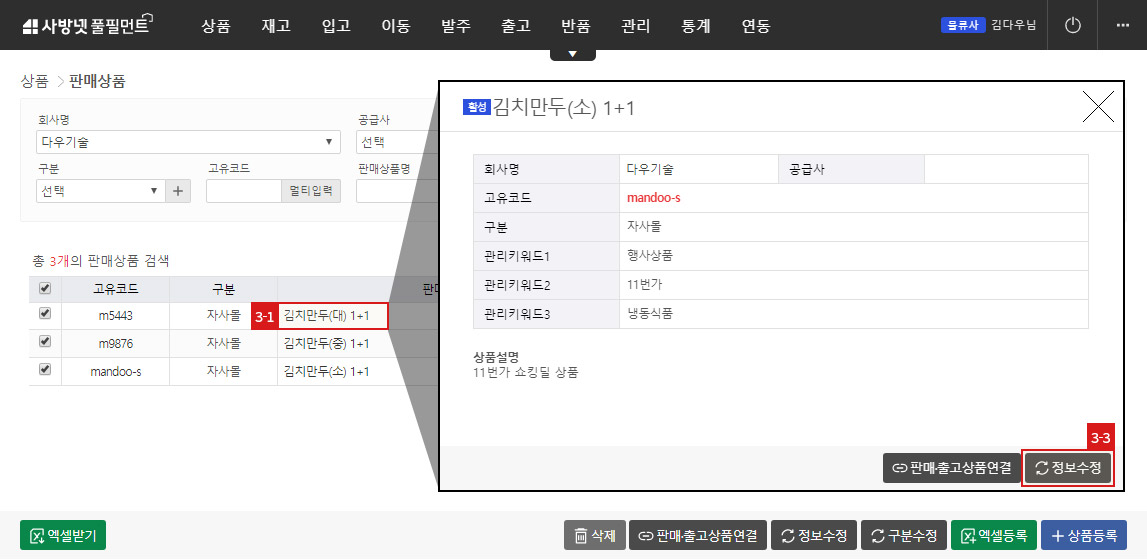Open the 공급사 dropdown showing 선택
The width and height of the screenshot is (1147, 560).
[397, 142]
